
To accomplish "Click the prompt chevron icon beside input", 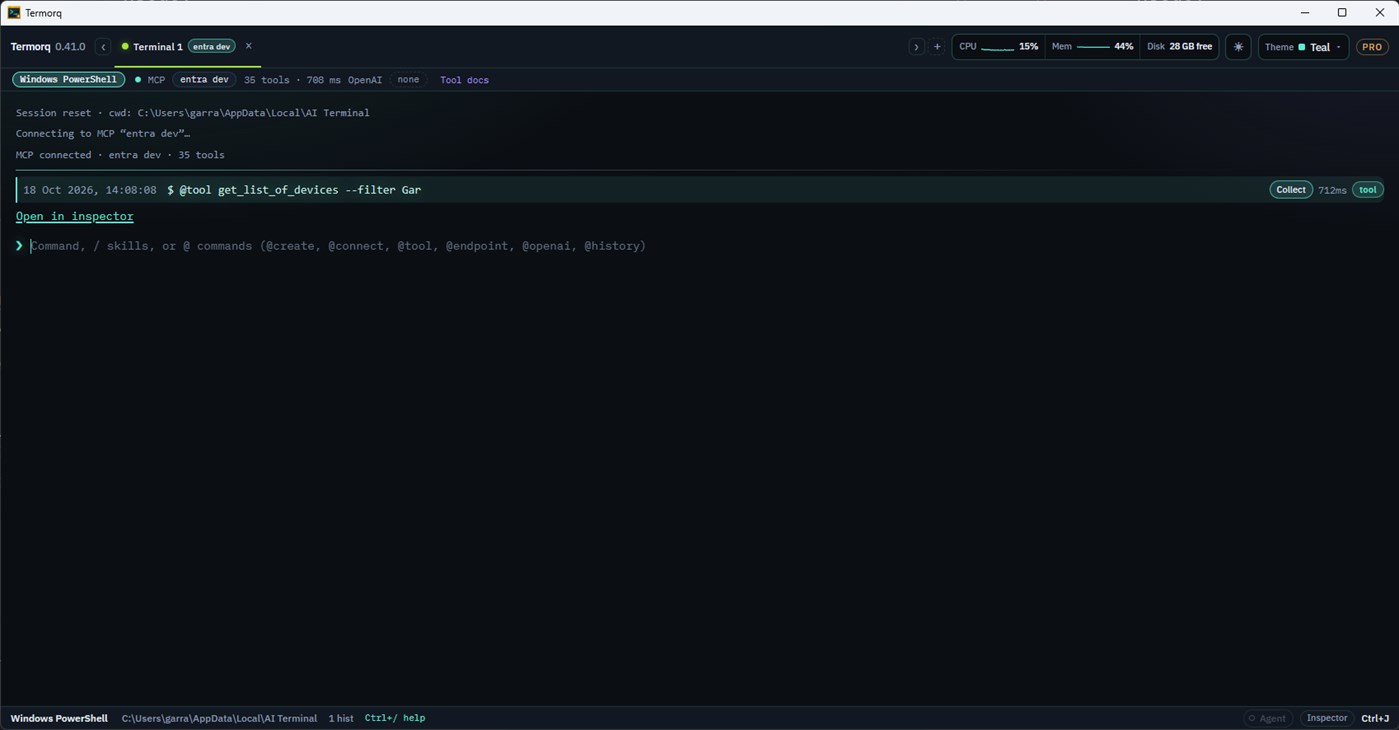I will (19, 246).
